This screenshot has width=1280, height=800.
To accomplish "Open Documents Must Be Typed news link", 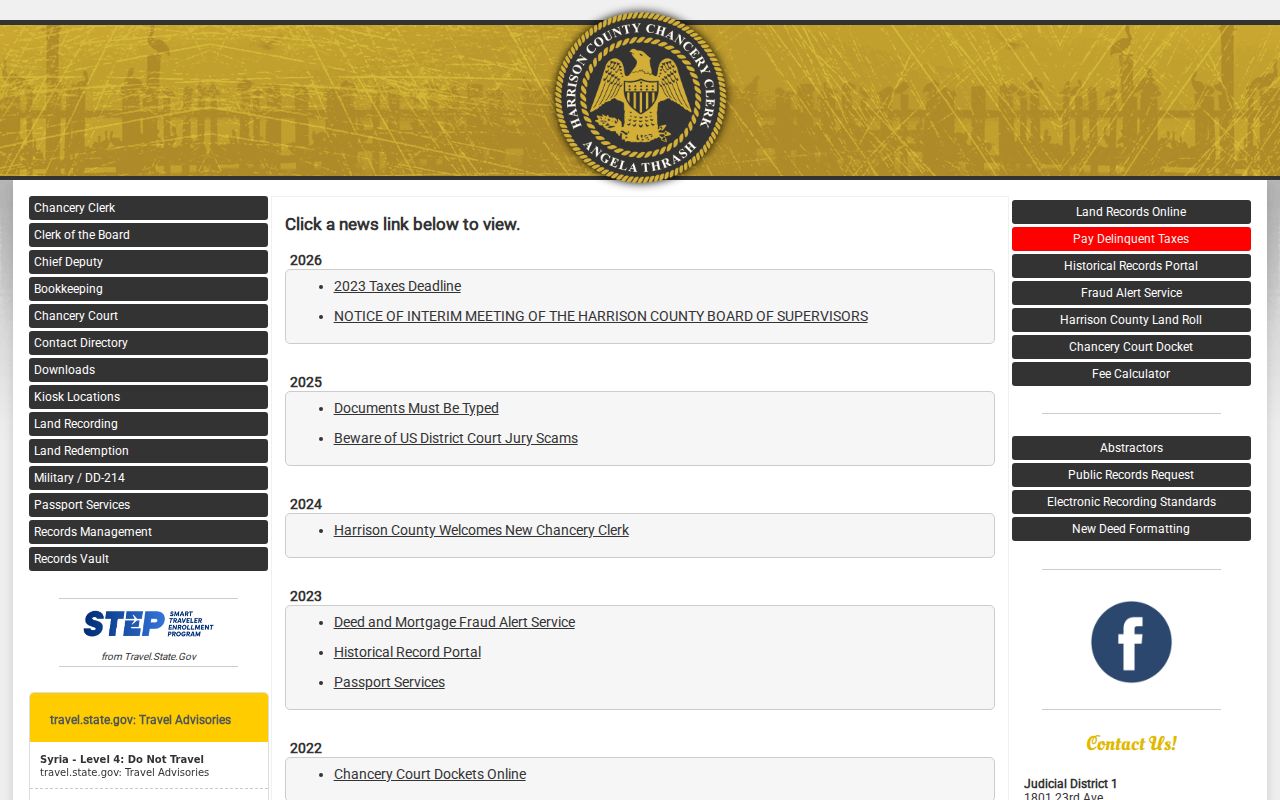I will pos(416,408).
